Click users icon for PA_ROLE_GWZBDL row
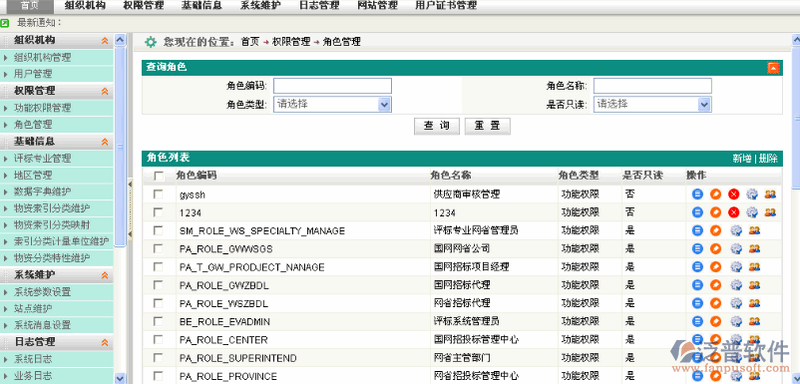This screenshot has width=800, height=384. tap(754, 285)
